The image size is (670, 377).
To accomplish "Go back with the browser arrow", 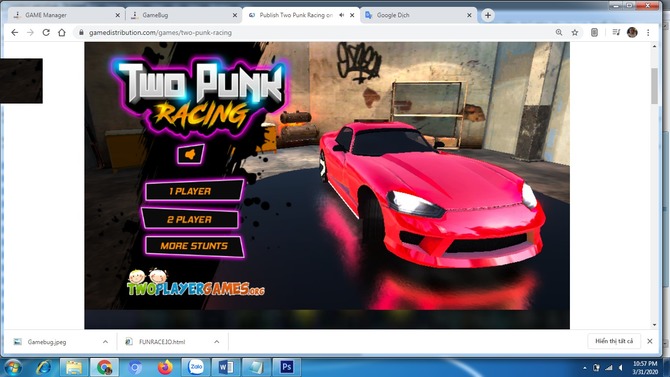I will (x=15, y=32).
